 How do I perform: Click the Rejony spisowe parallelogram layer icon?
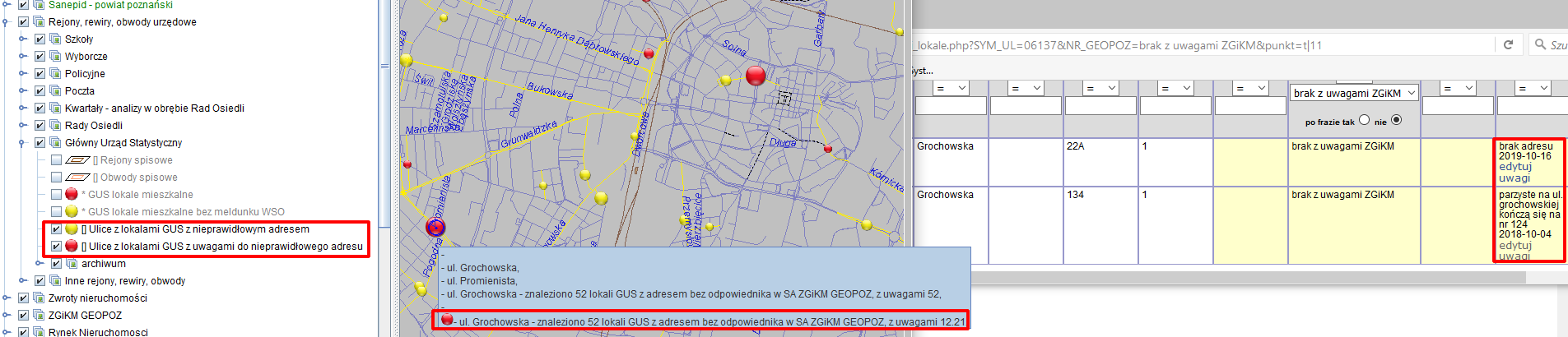tap(77, 160)
